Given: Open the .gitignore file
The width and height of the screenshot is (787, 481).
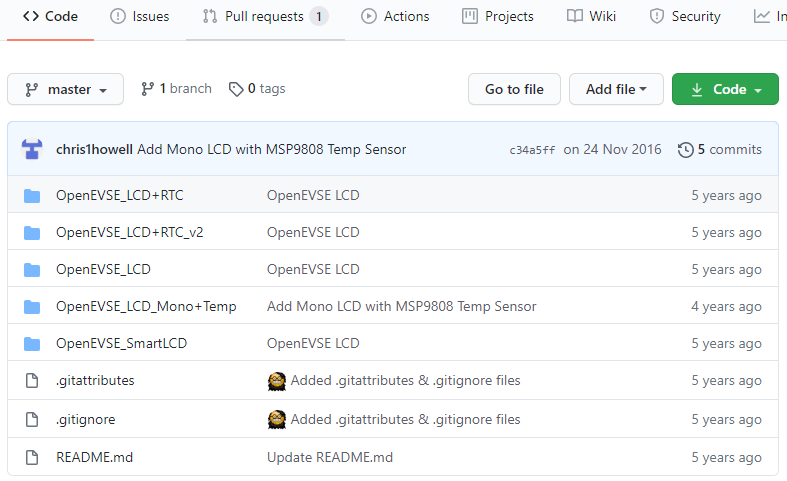Looking at the screenshot, I should pos(86,419).
